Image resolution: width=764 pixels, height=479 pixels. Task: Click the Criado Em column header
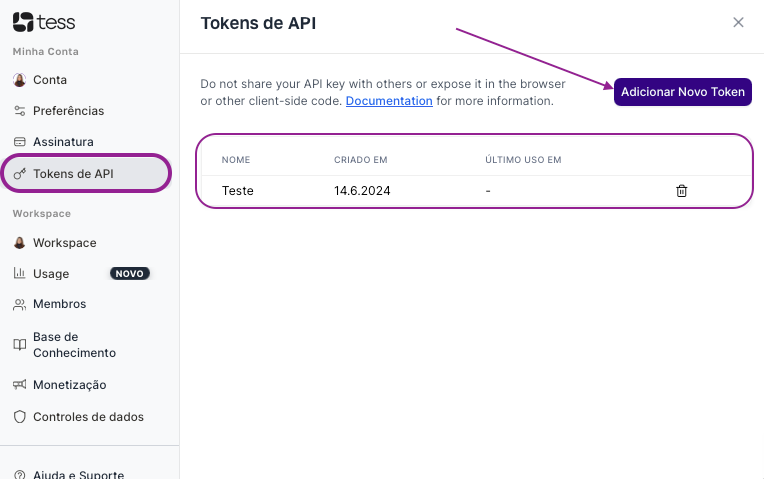360,159
